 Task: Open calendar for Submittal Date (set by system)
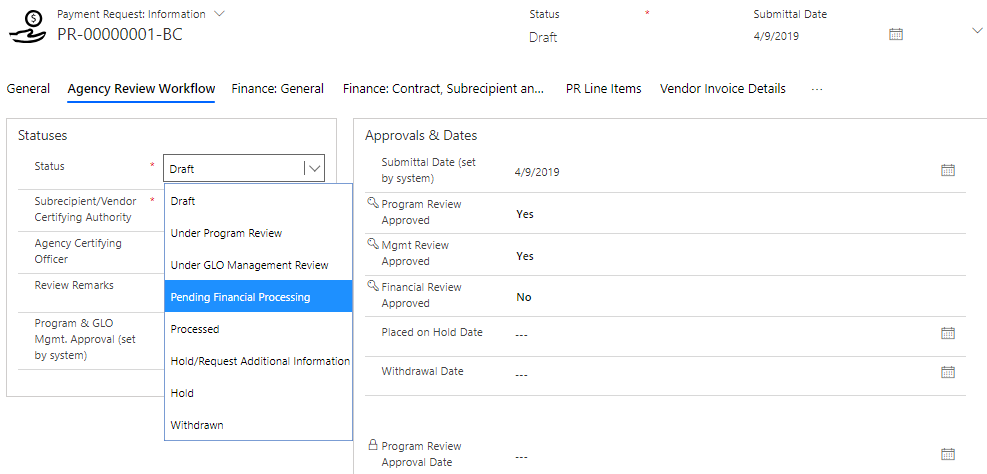[x=948, y=170]
